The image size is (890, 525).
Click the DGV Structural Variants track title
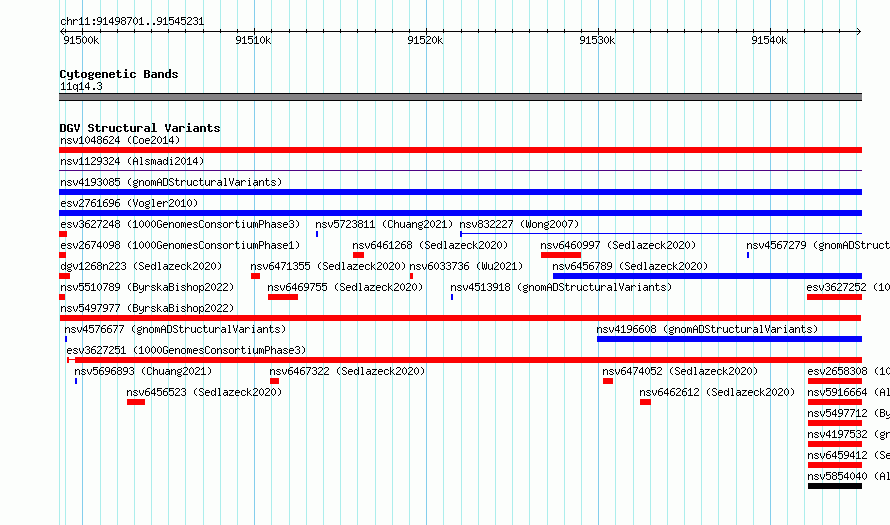point(140,128)
